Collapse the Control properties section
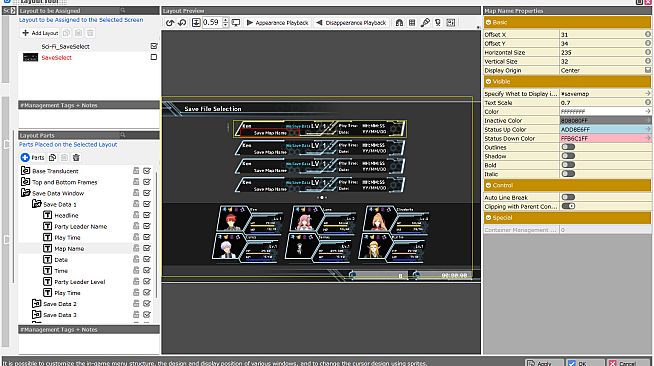654x366 pixels. pyautogui.click(x=488, y=185)
